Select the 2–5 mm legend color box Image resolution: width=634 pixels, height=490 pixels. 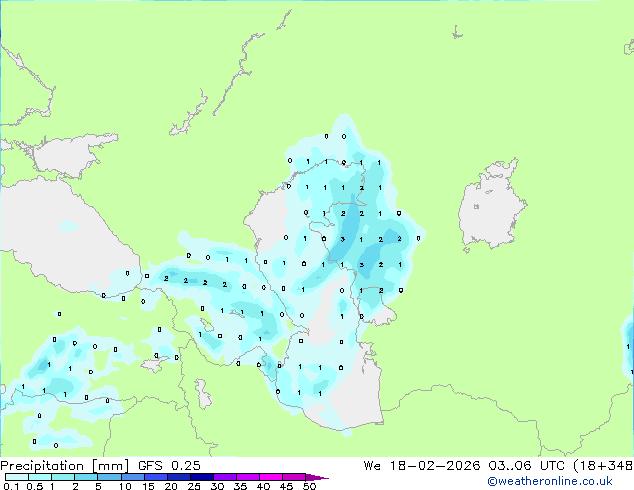coord(86,477)
